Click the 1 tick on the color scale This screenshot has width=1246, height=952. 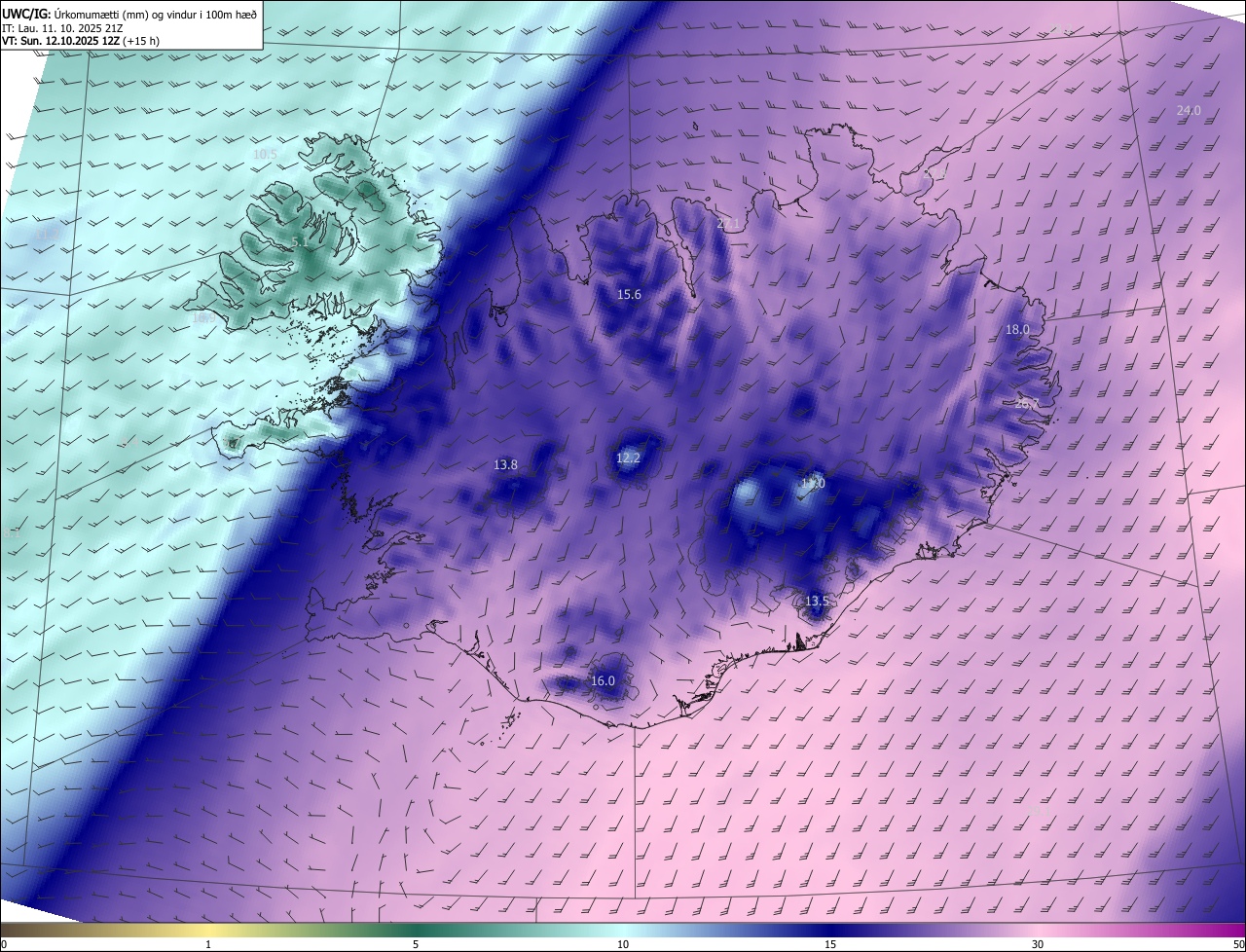[x=208, y=944]
